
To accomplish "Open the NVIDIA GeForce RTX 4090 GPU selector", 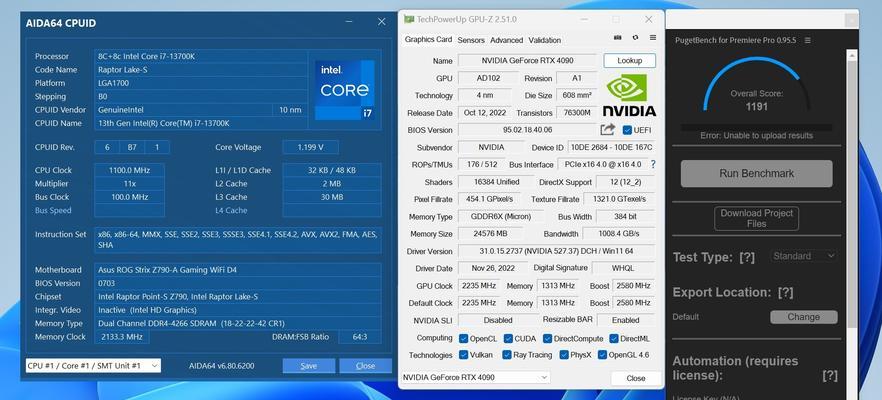I will [475, 377].
